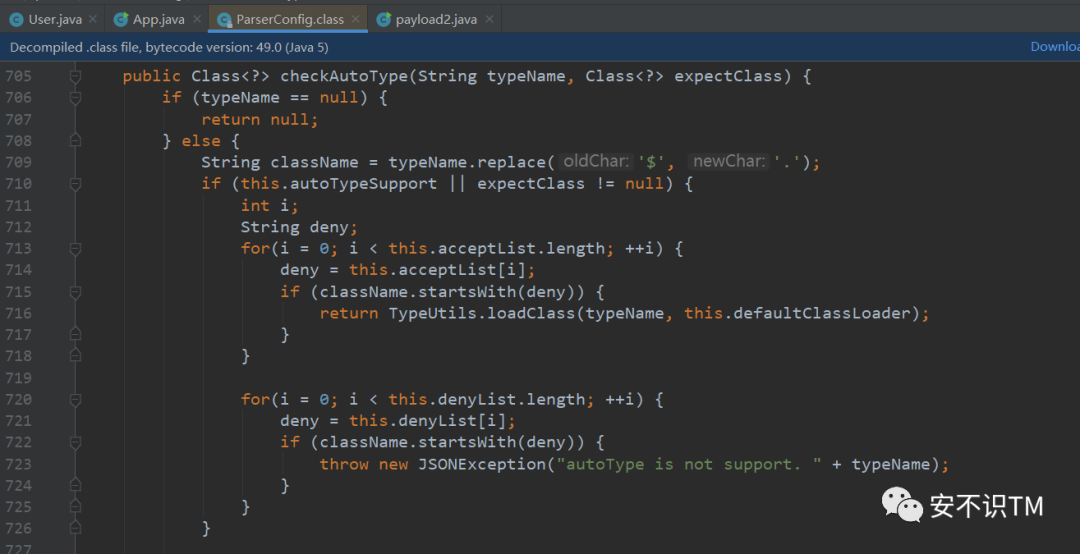This screenshot has width=1080, height=554.
Task: Close the ParserConfig.class tab
Action: pos(356,19)
